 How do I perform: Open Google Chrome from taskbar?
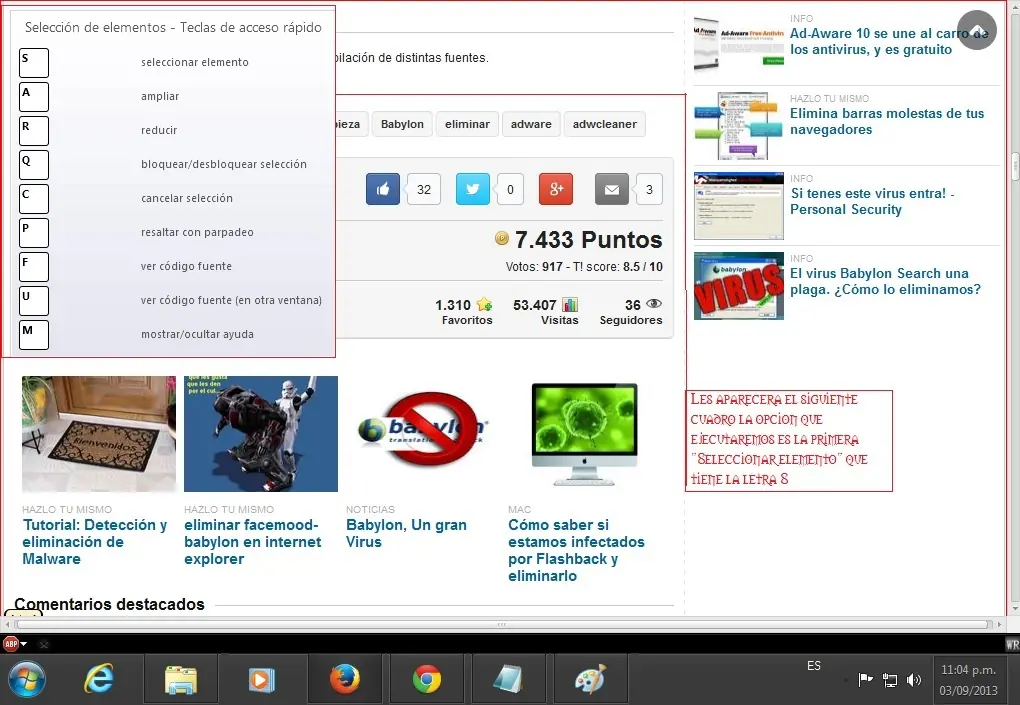click(x=427, y=680)
